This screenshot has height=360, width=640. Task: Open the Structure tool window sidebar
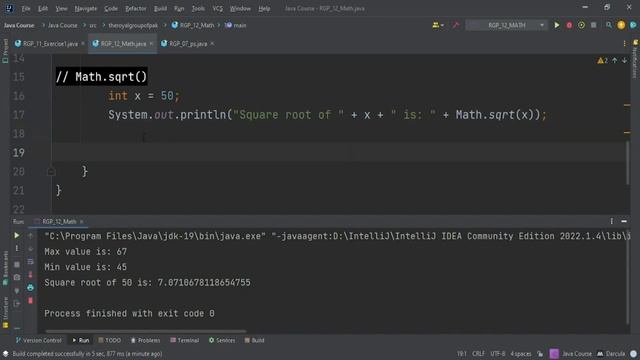[x=5, y=312]
